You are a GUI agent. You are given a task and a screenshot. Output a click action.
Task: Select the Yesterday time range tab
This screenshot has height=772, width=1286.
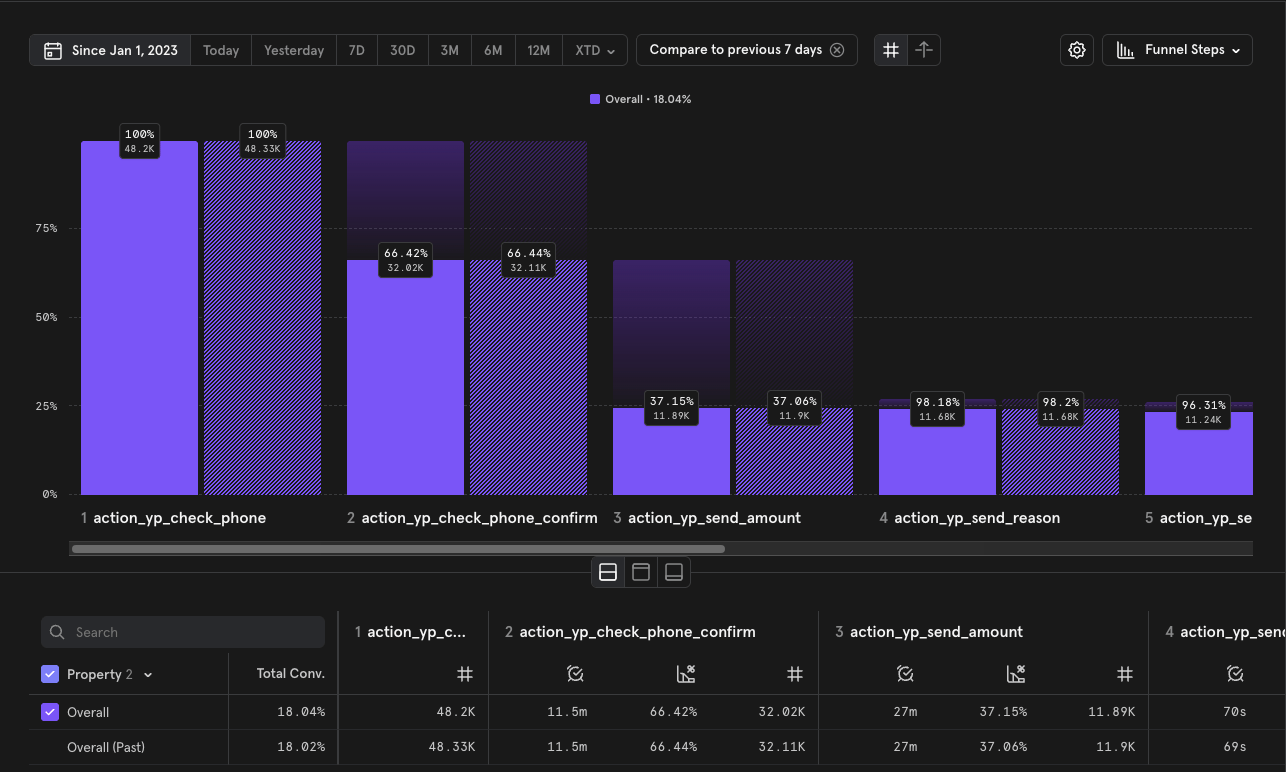(293, 50)
